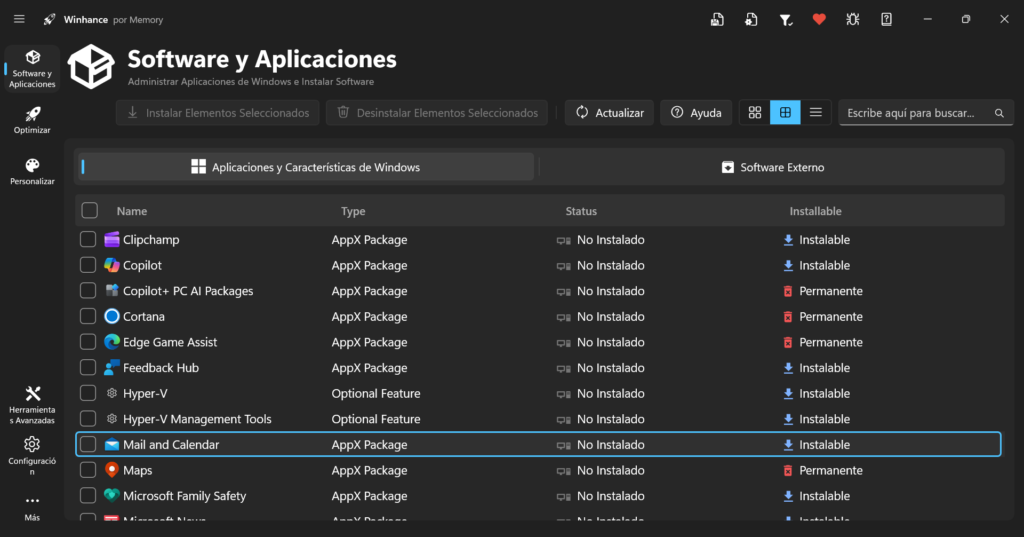
Task: Open Herramientas Avanzadas in sidebar
Action: click(32, 405)
